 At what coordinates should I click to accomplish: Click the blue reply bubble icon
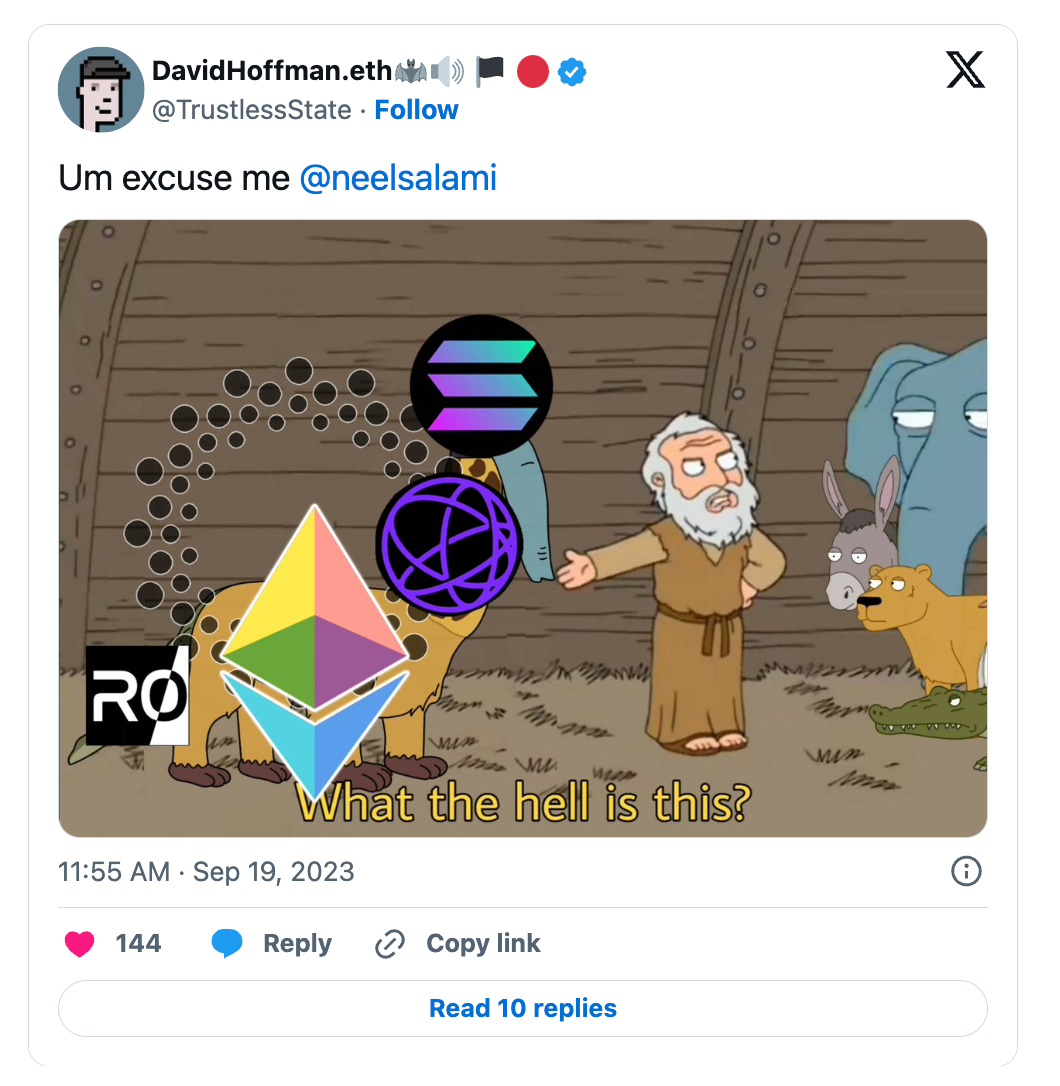(x=227, y=943)
